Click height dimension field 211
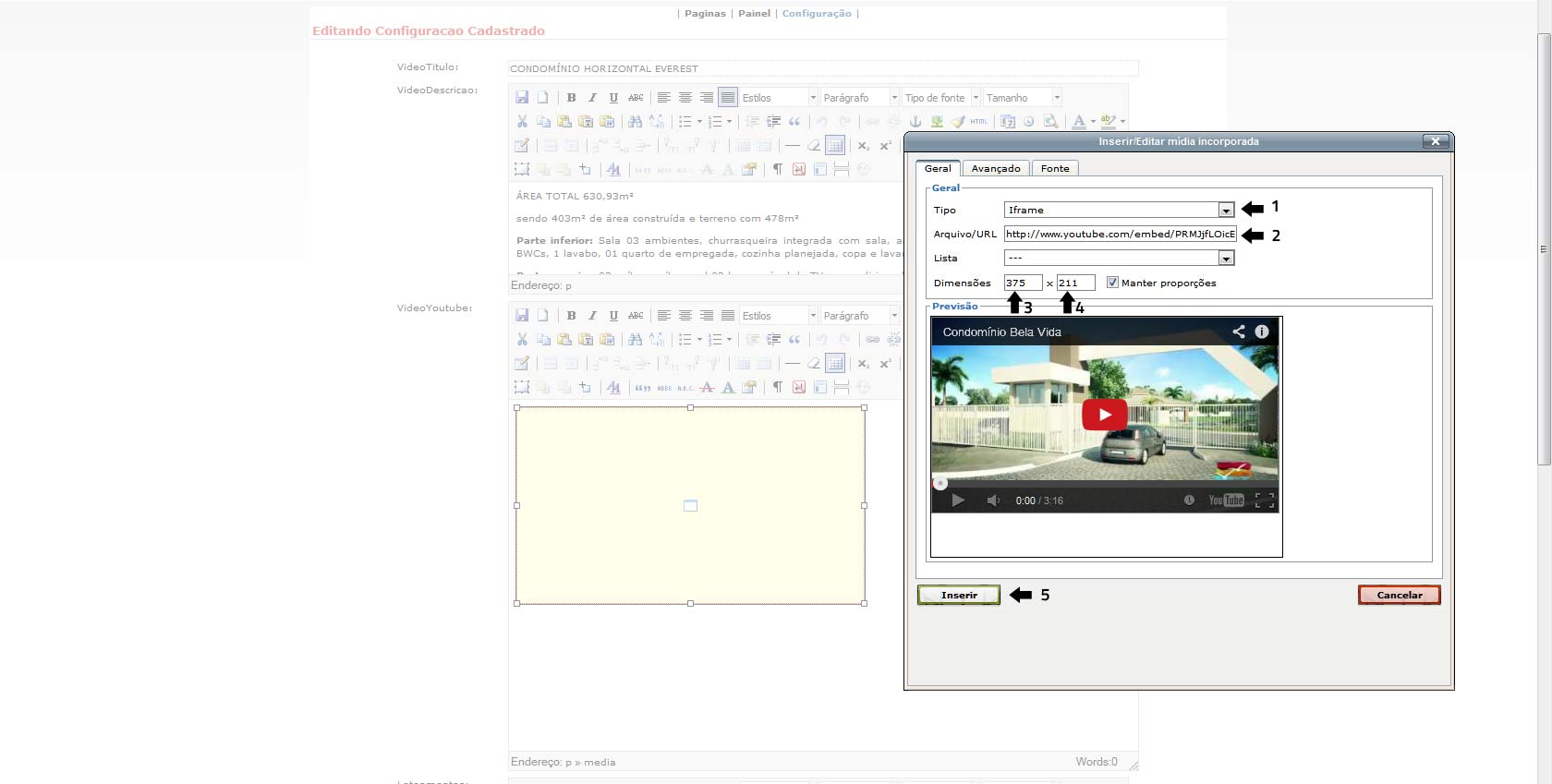The width and height of the screenshot is (1552, 784). pyautogui.click(x=1075, y=283)
